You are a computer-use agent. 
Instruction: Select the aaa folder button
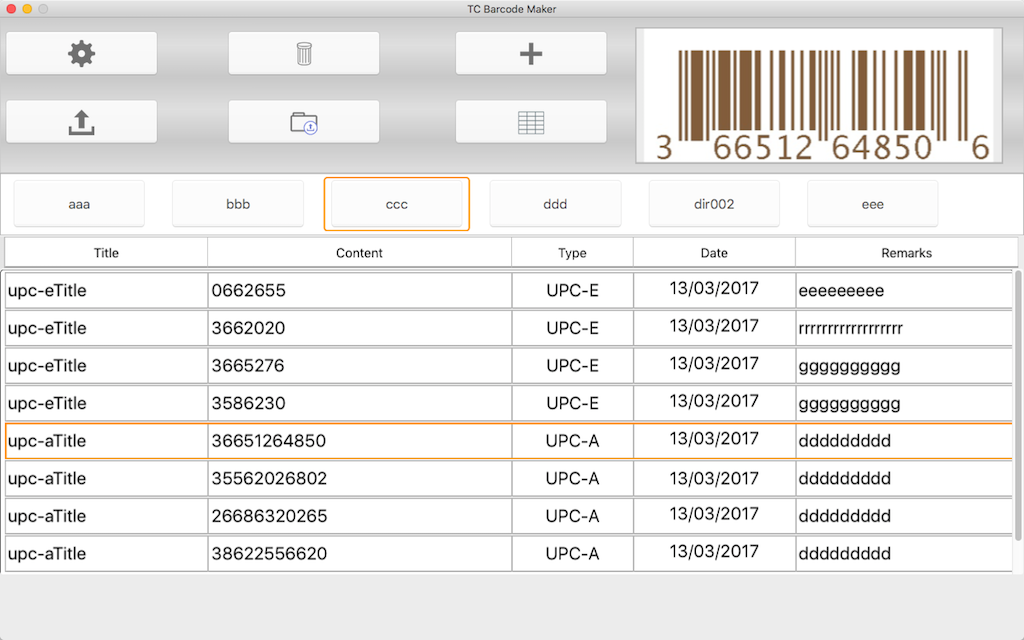pos(79,204)
